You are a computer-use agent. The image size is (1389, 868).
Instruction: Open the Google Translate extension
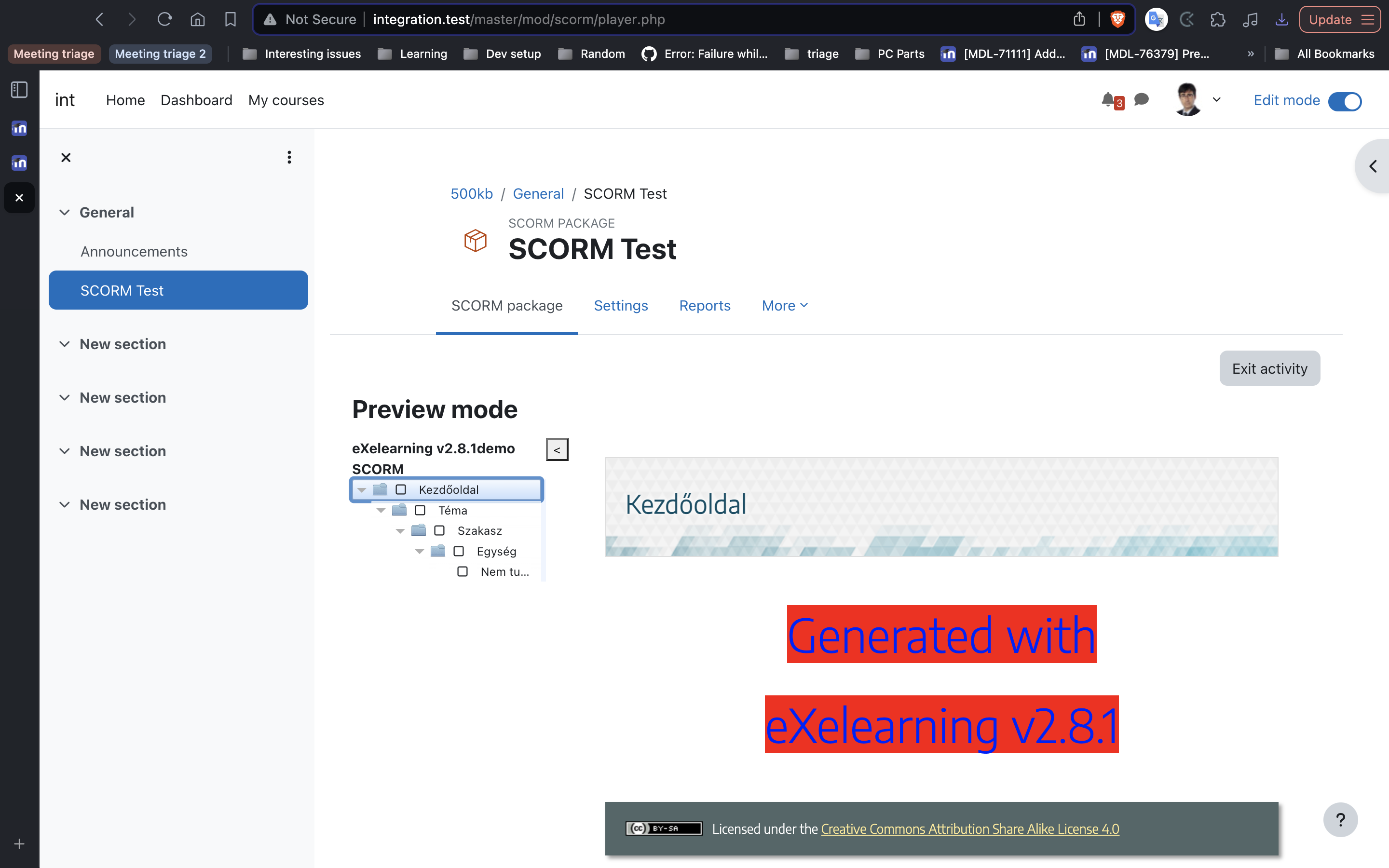click(x=1156, y=19)
